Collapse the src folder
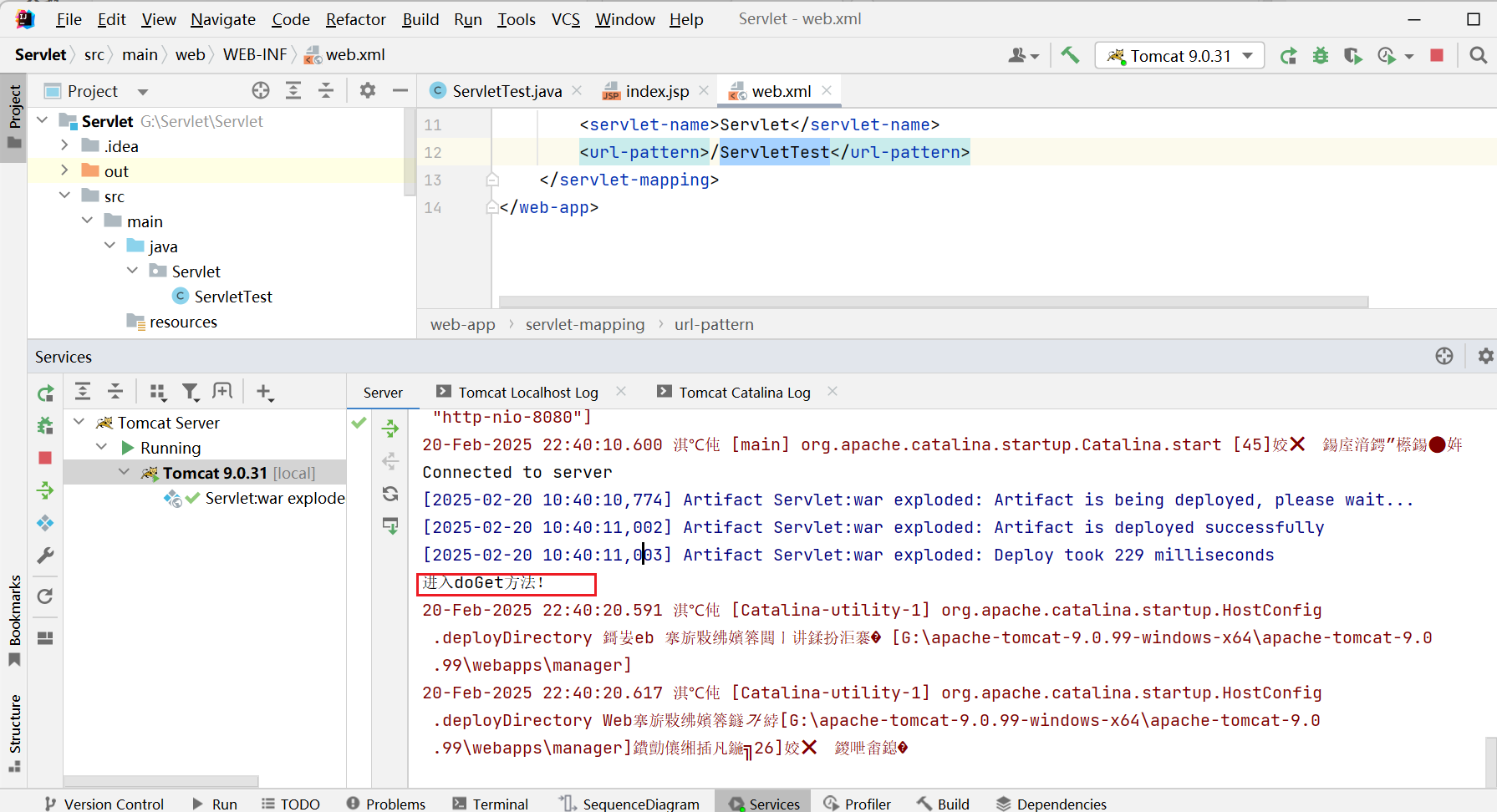 click(x=64, y=195)
